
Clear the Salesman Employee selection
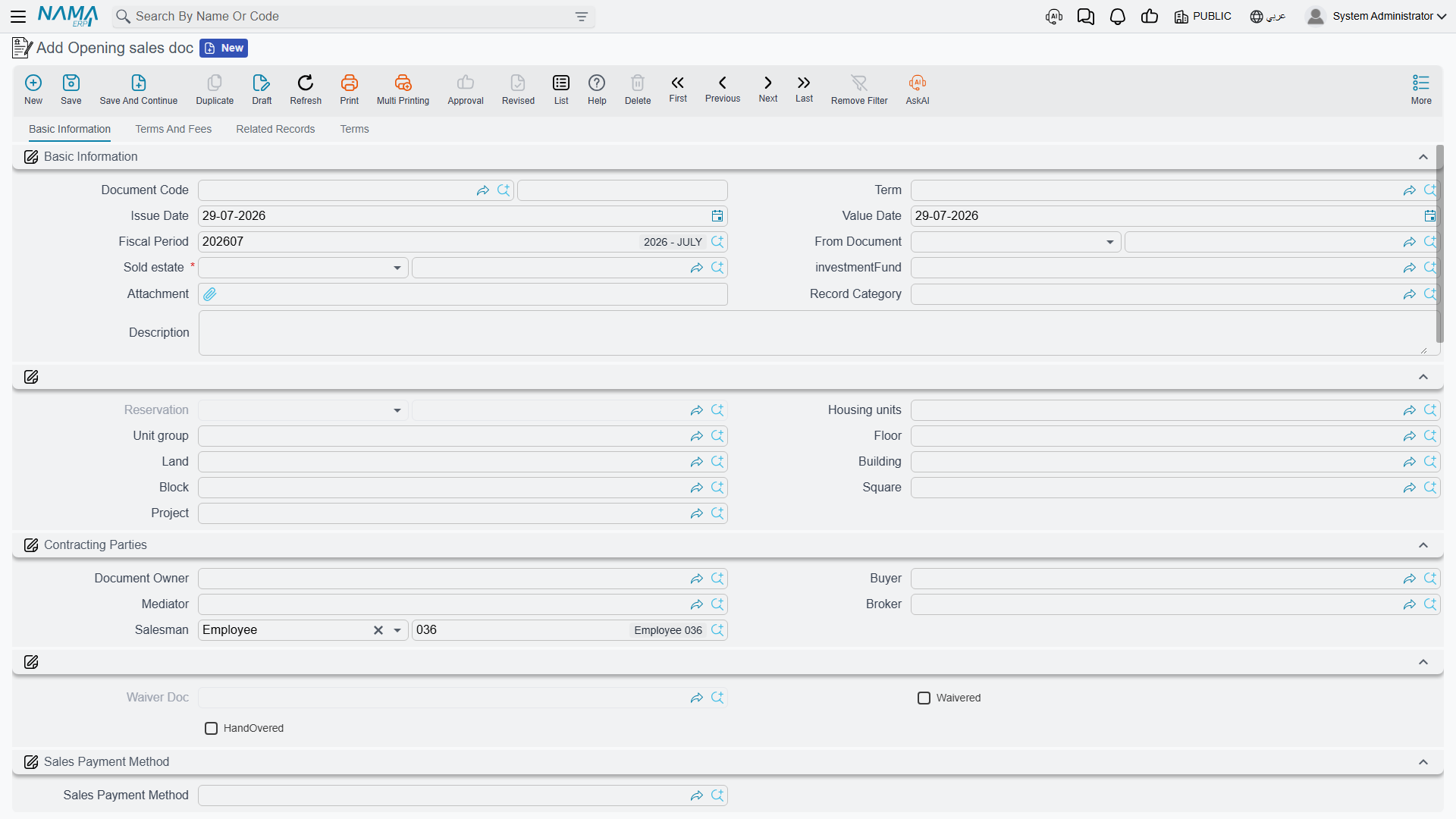[378, 630]
